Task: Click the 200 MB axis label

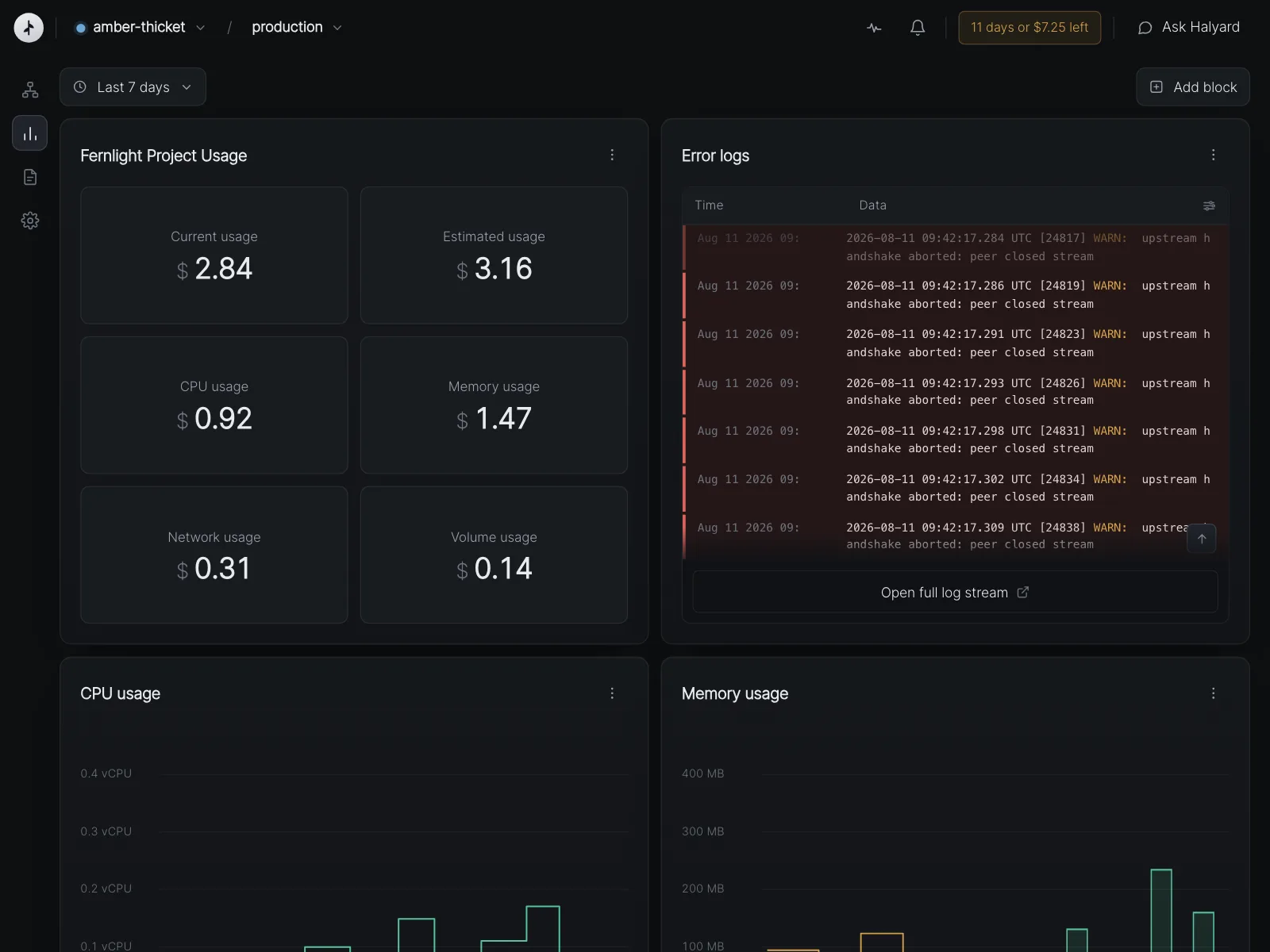Action: click(702, 889)
